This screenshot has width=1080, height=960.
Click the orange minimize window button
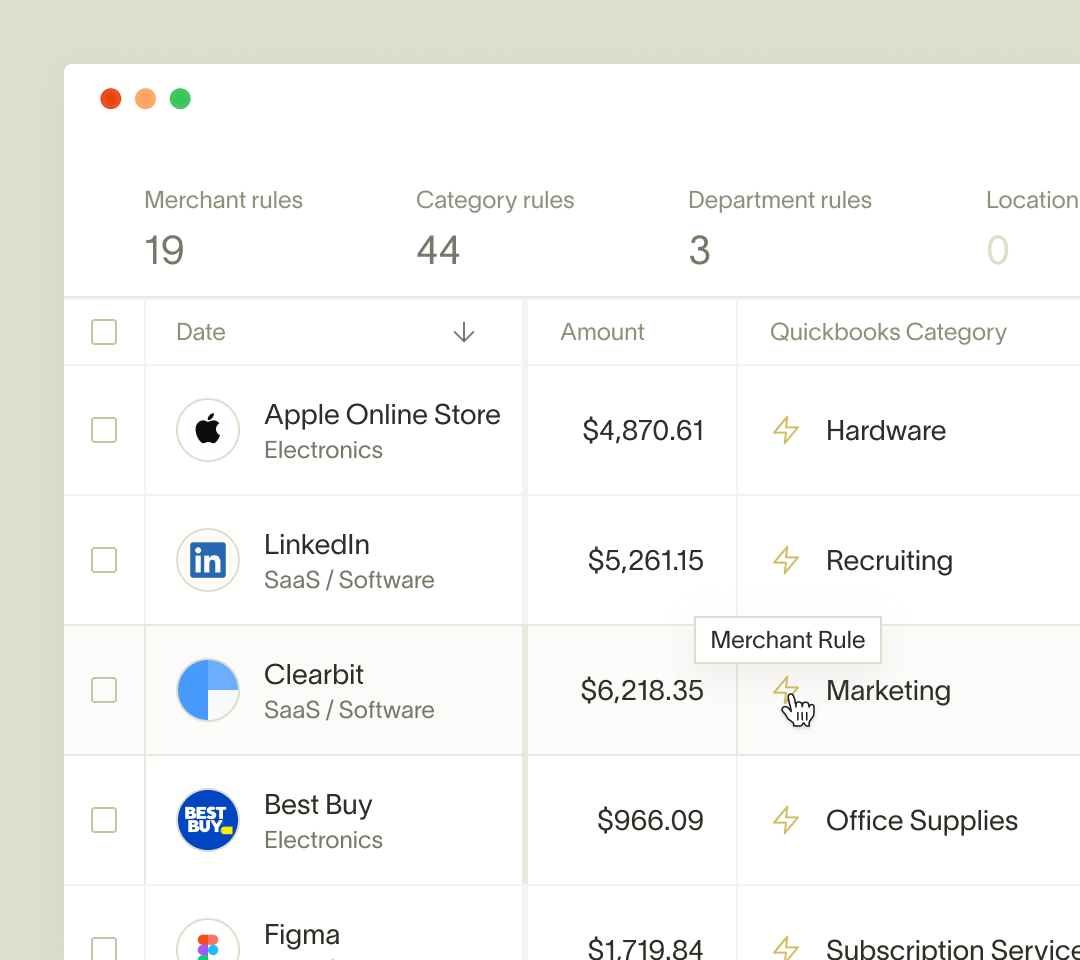point(145,98)
